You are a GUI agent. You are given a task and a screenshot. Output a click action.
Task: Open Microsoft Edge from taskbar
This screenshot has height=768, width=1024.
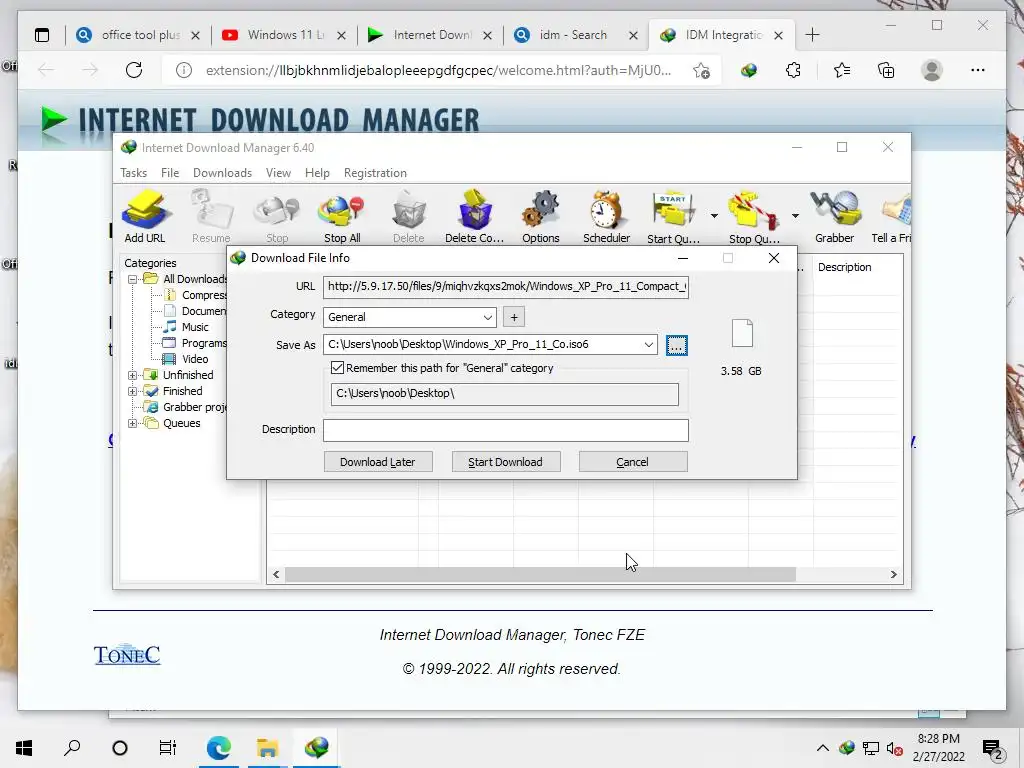[x=219, y=747]
